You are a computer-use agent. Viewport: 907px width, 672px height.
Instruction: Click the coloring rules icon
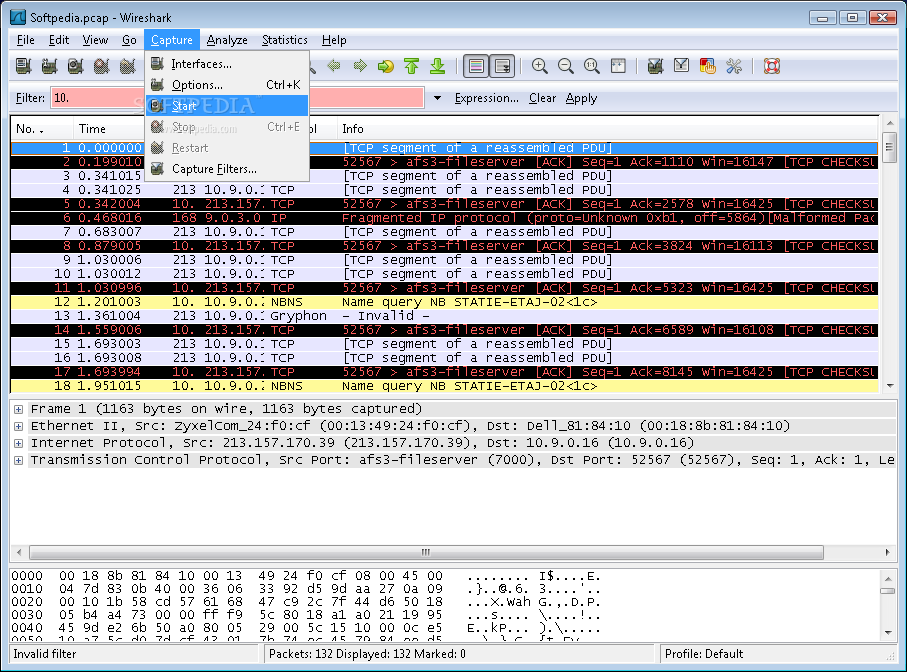click(707, 66)
